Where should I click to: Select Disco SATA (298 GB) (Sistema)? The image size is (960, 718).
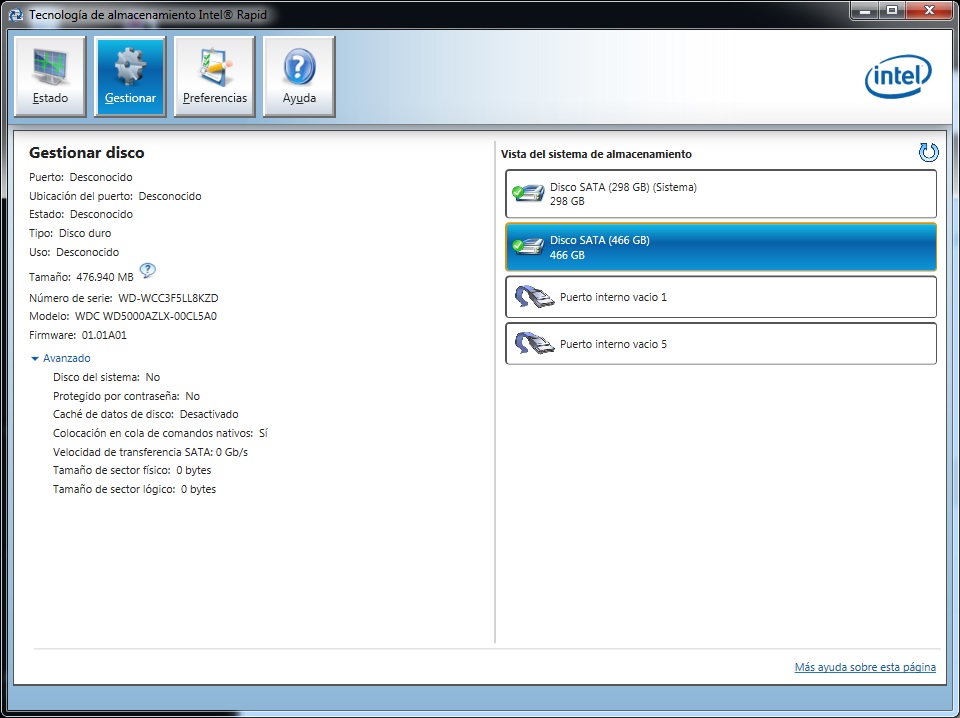click(721, 194)
